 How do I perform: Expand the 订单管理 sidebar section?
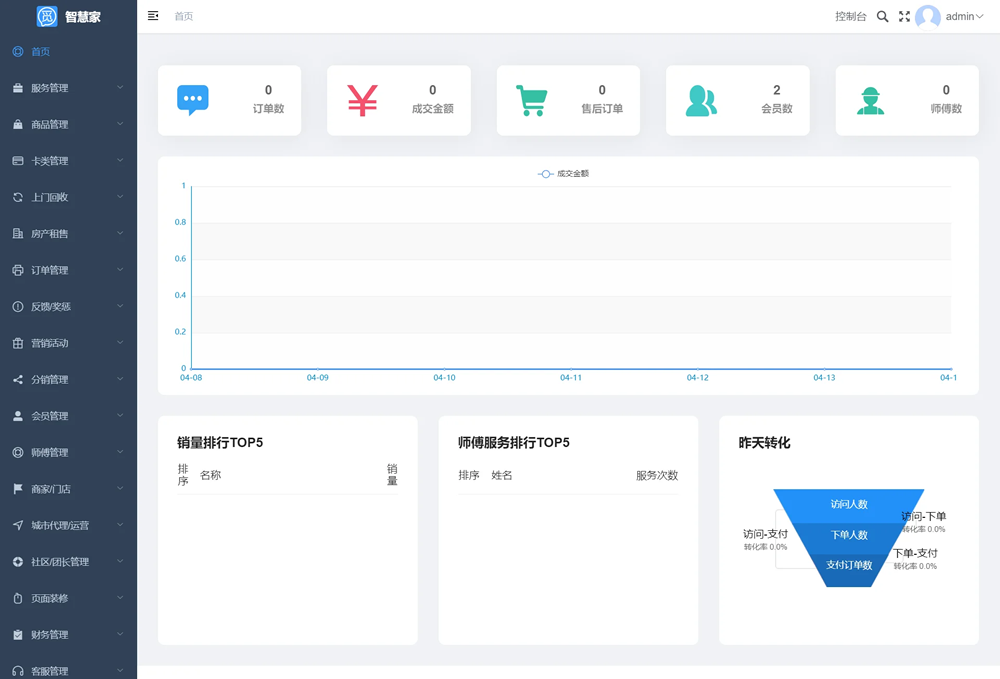pos(68,270)
